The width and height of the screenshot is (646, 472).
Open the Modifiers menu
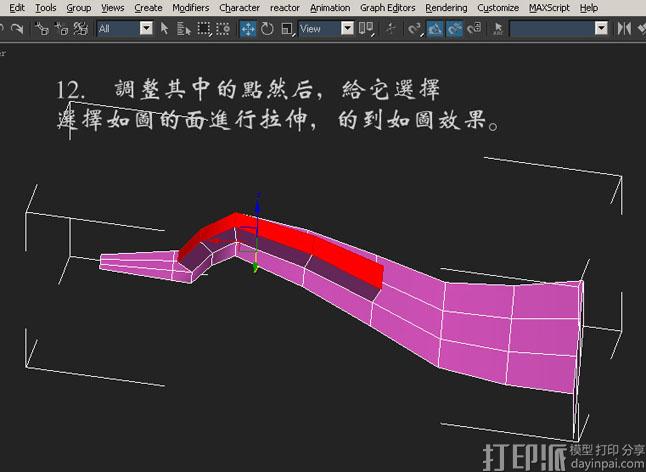(x=190, y=7)
